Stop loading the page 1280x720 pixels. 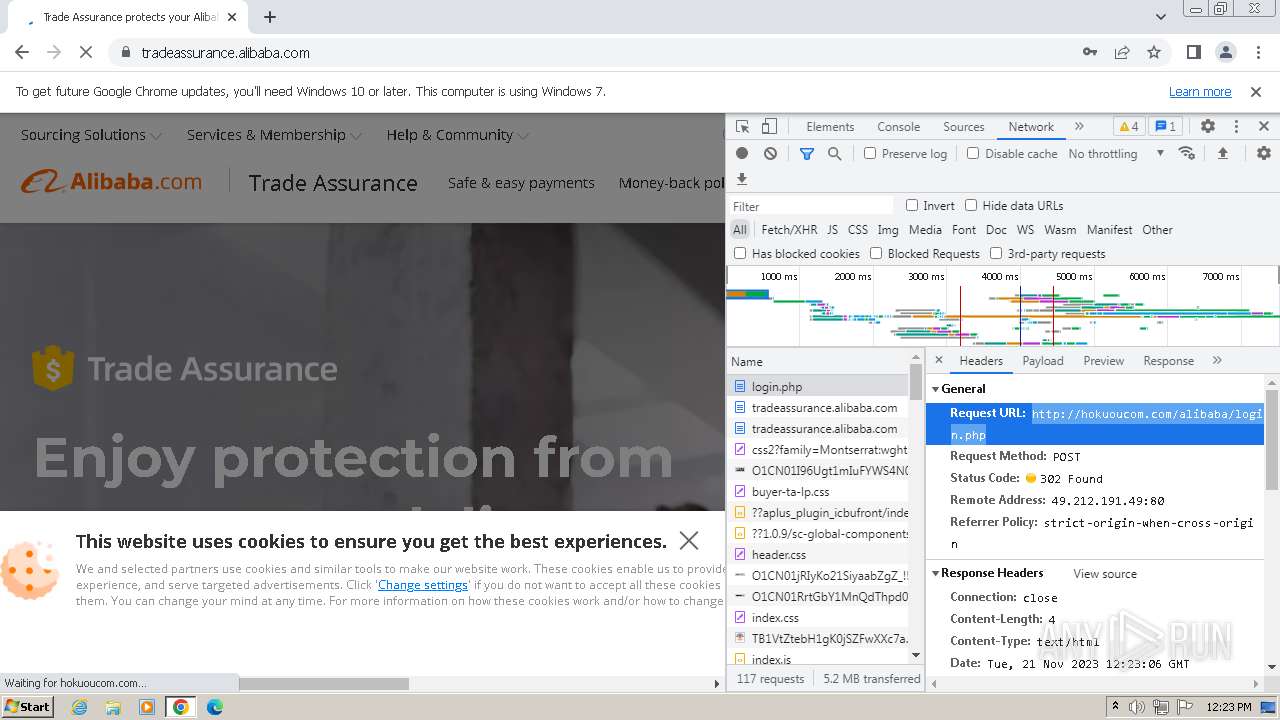[84, 52]
